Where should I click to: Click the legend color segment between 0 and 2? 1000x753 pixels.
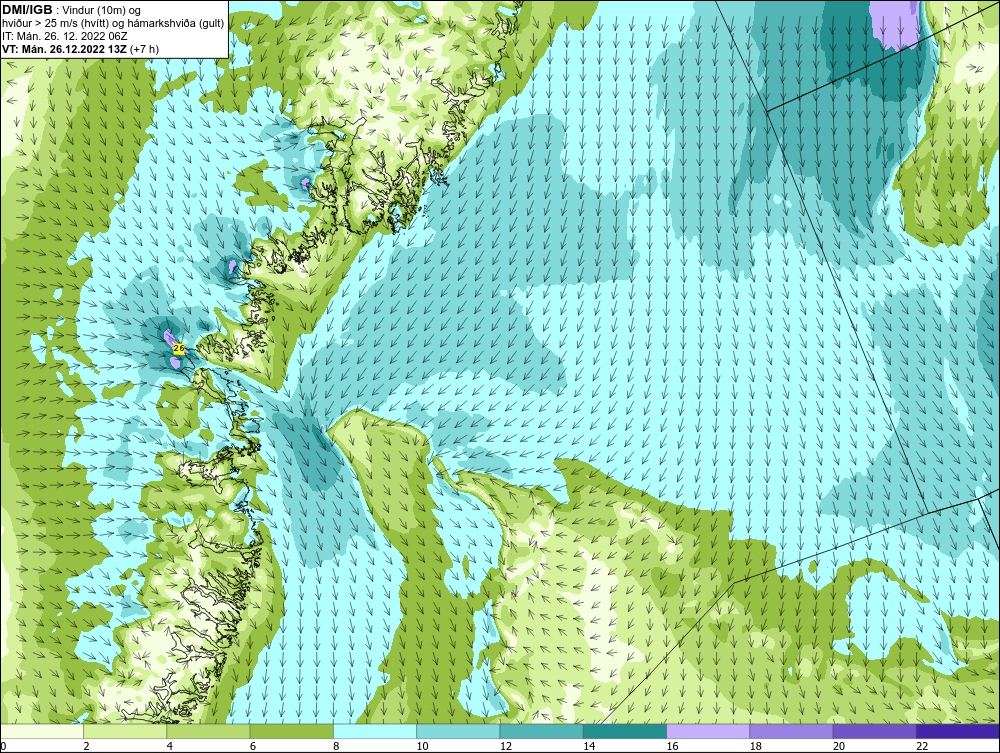pos(42,731)
